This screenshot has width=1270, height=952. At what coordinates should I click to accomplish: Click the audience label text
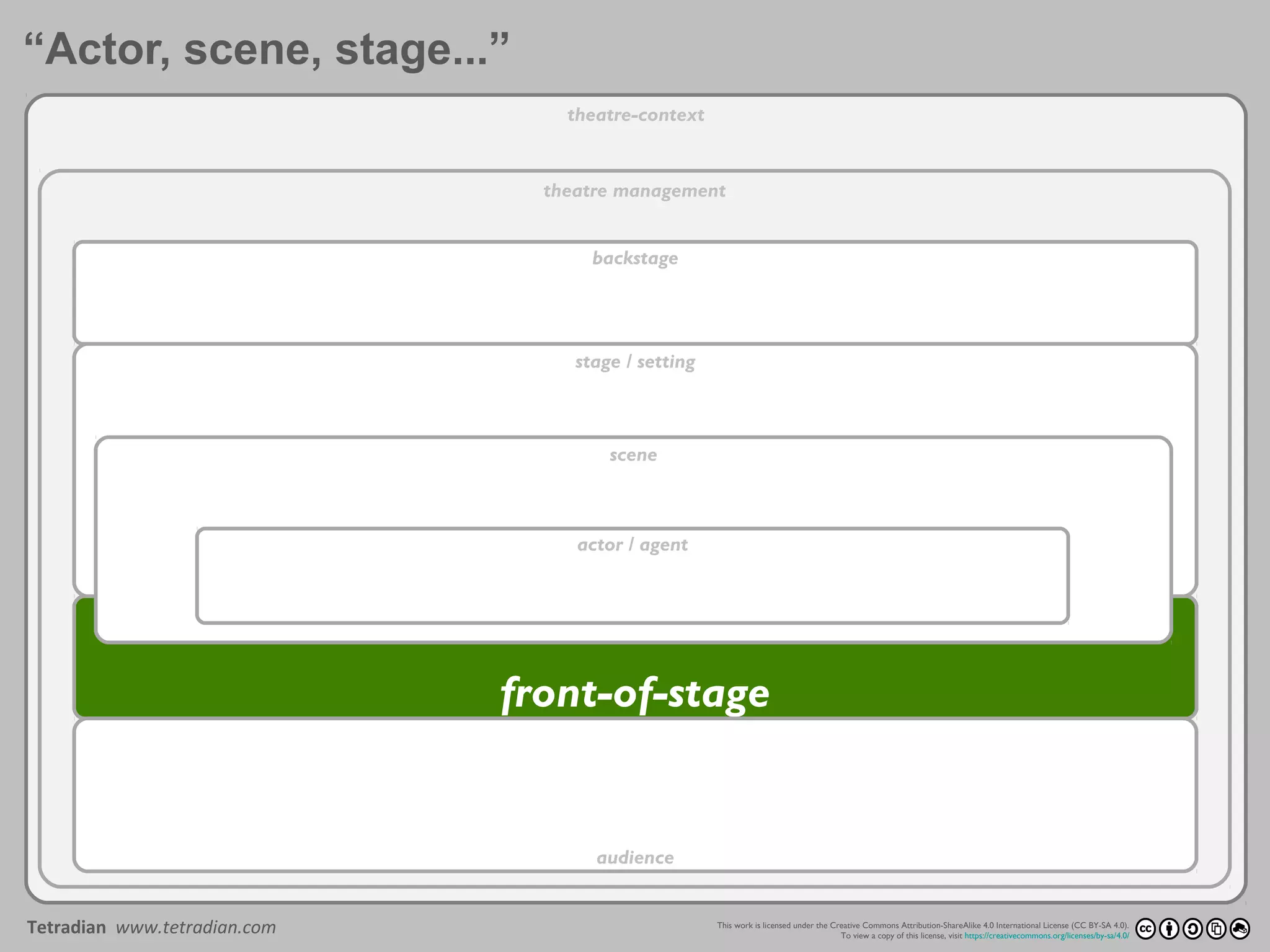635,858
